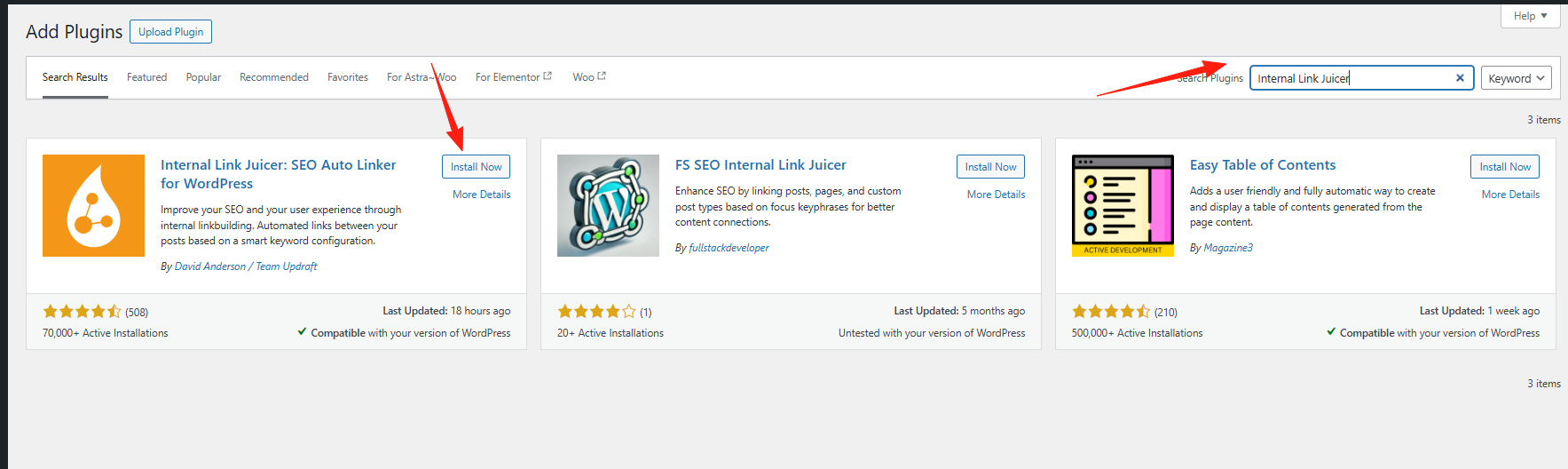Click the Easy Table of Contents icon
Screen dimensions: 1568x469
pyautogui.click(x=1123, y=205)
